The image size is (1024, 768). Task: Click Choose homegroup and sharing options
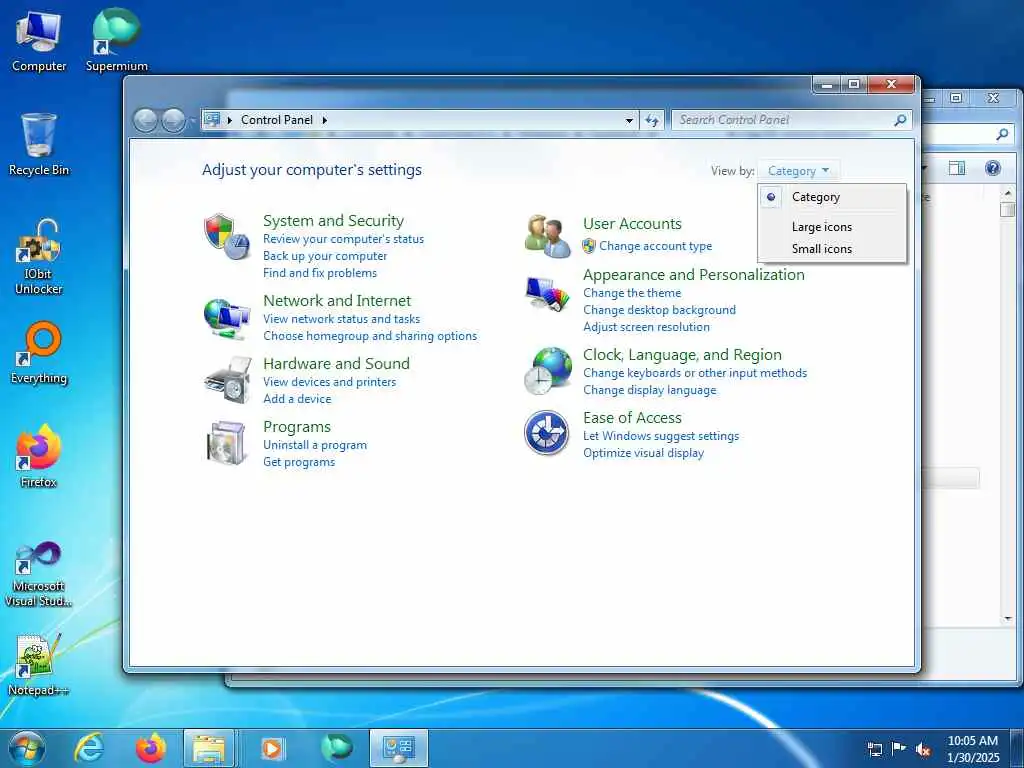click(370, 336)
